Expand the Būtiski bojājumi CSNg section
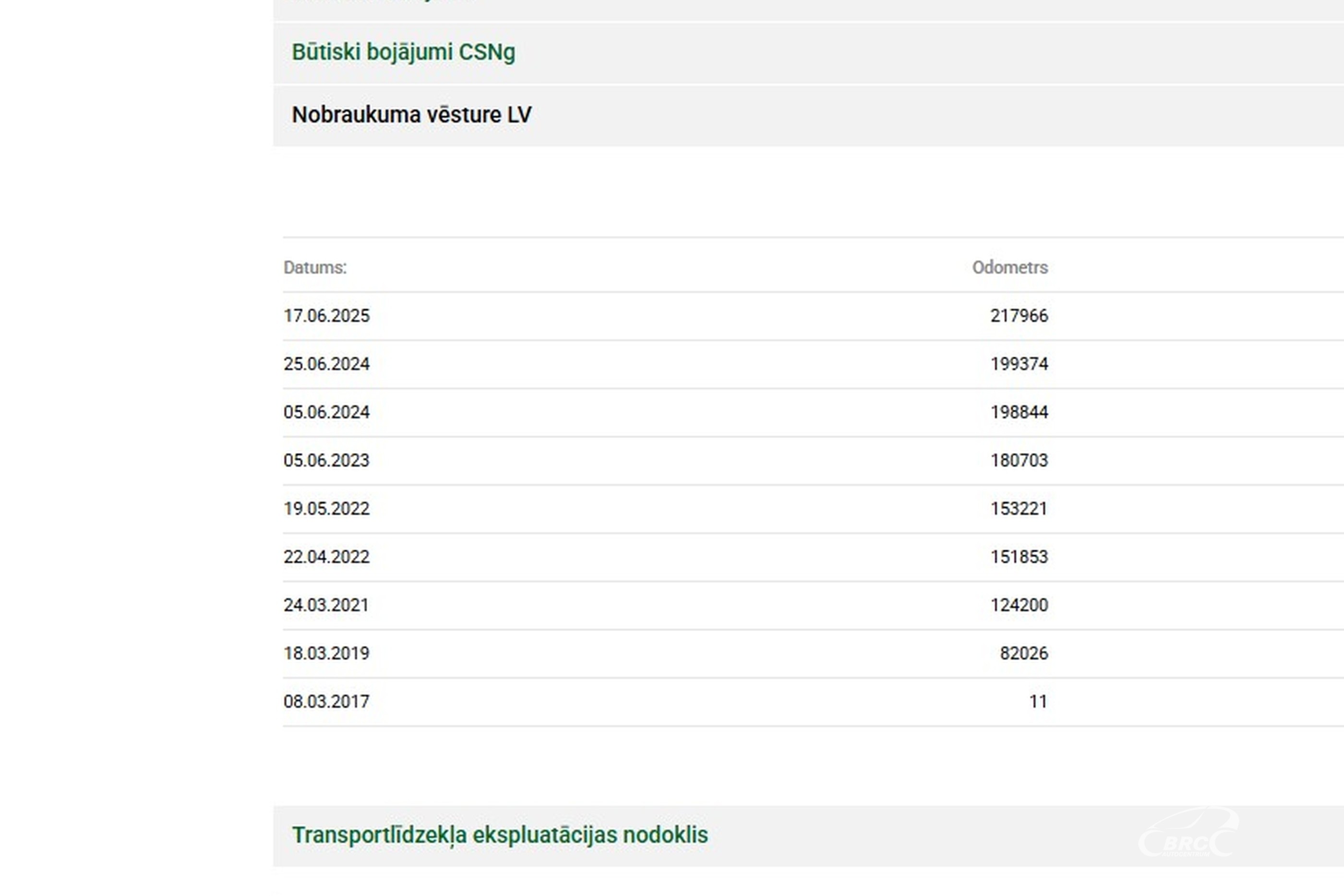This screenshot has width=1344, height=896. point(403,53)
